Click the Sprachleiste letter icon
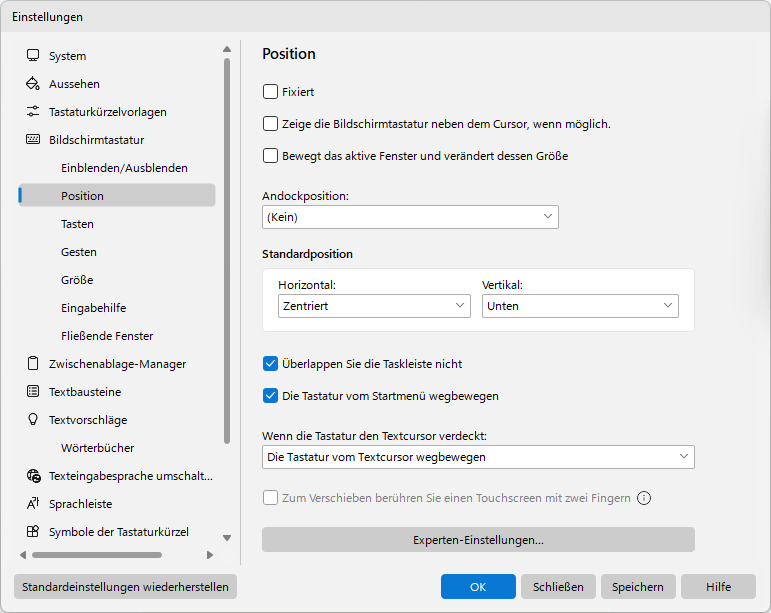The height and width of the screenshot is (613, 771). [33, 504]
